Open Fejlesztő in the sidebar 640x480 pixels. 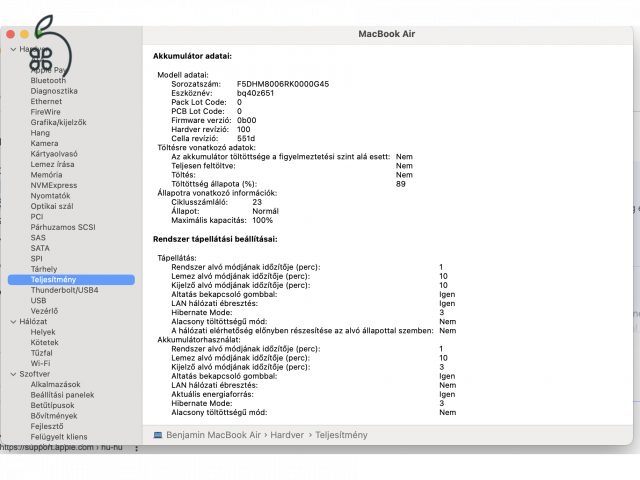pyautogui.click(x=47, y=427)
